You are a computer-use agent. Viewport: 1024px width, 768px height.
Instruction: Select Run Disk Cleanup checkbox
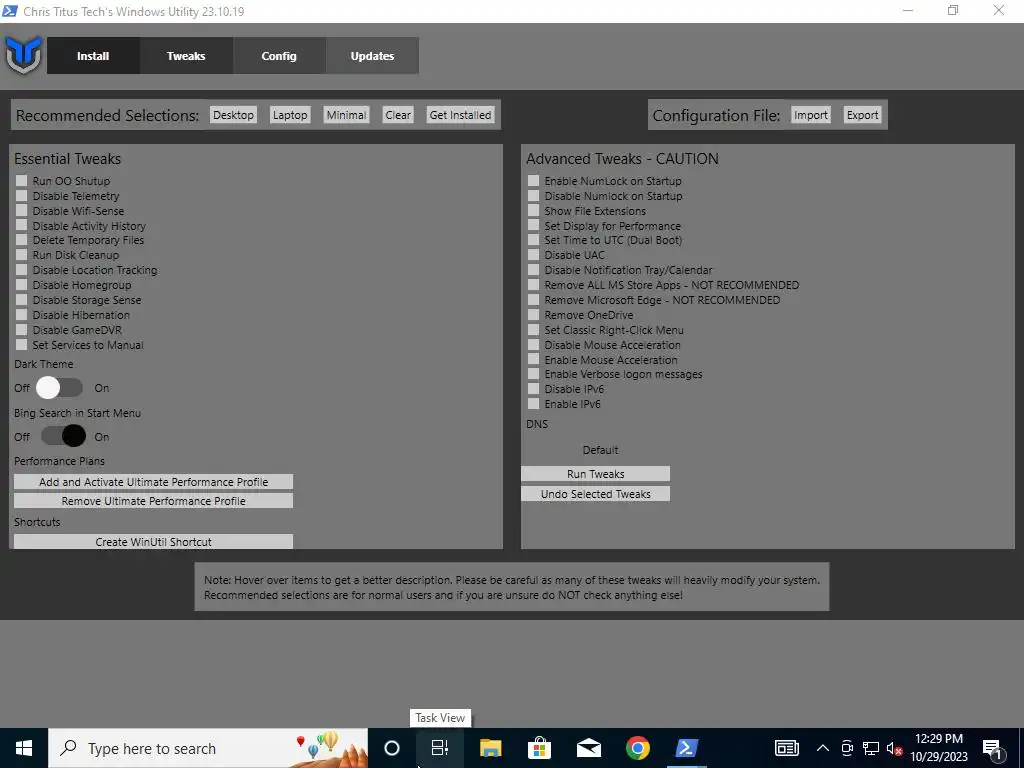(x=22, y=255)
